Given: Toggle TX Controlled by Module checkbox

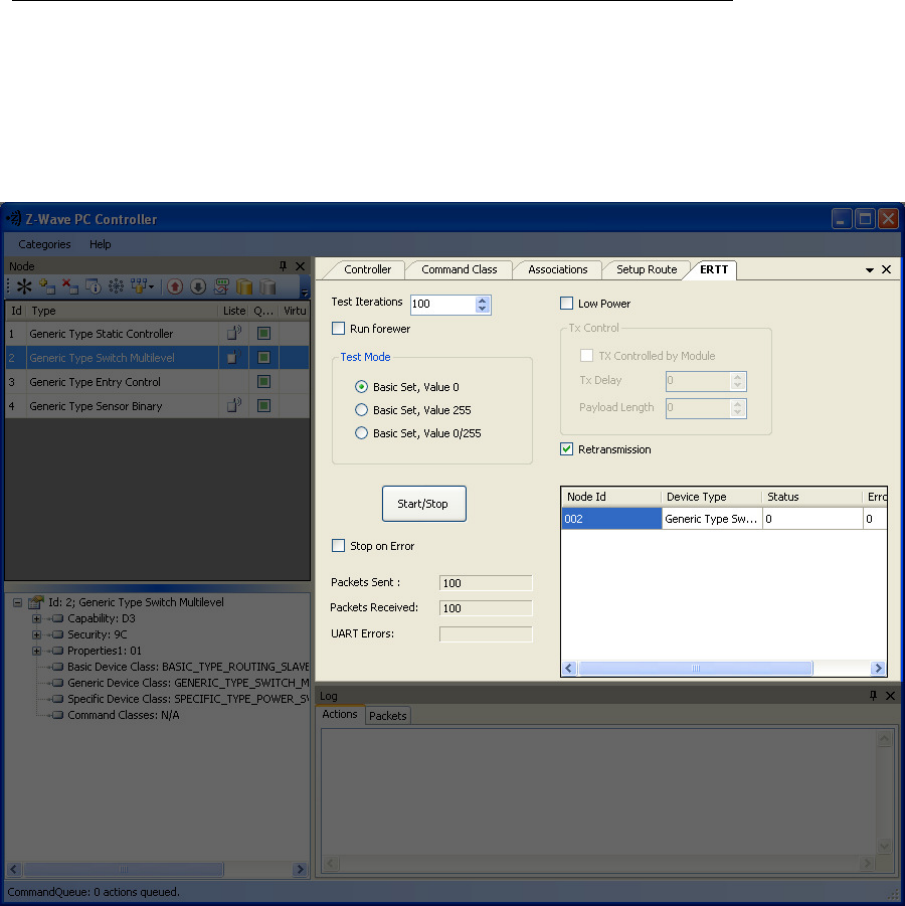Looking at the screenshot, I should [587, 355].
